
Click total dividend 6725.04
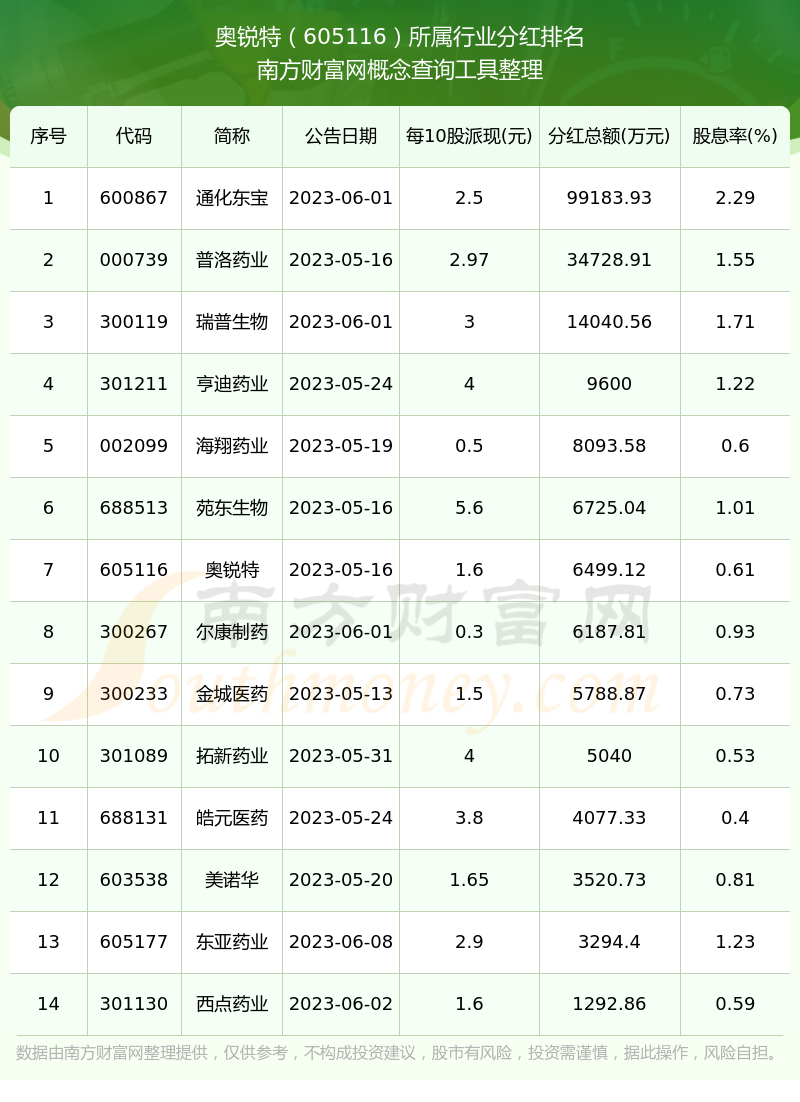609,507
